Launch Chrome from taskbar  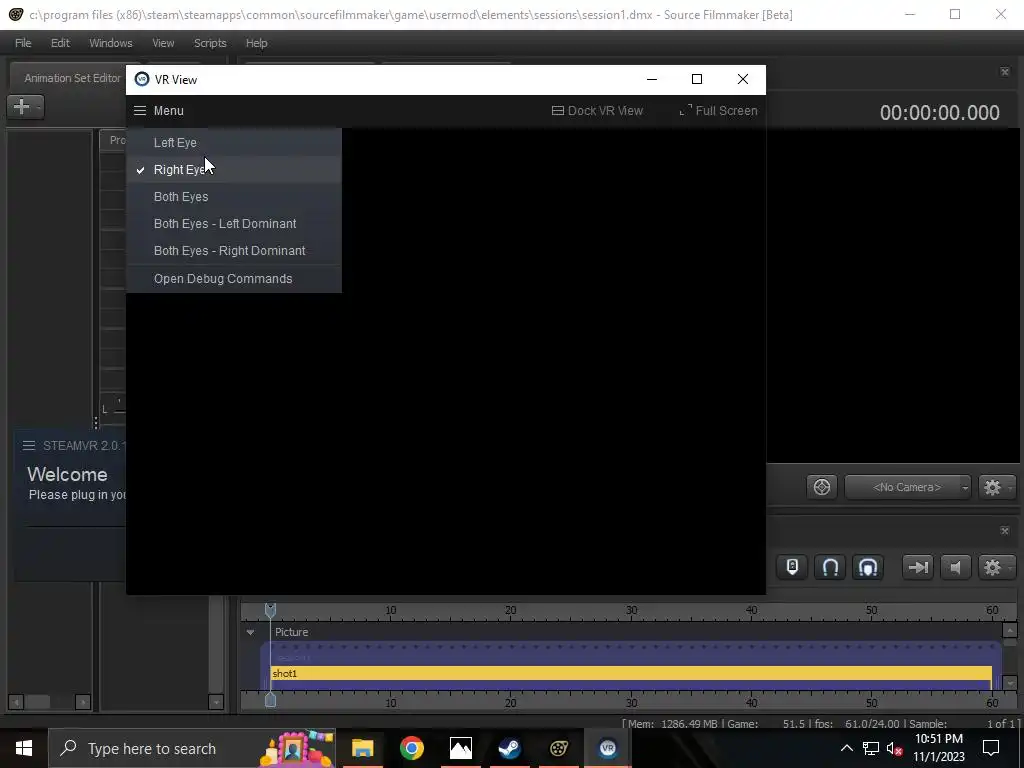(411, 748)
